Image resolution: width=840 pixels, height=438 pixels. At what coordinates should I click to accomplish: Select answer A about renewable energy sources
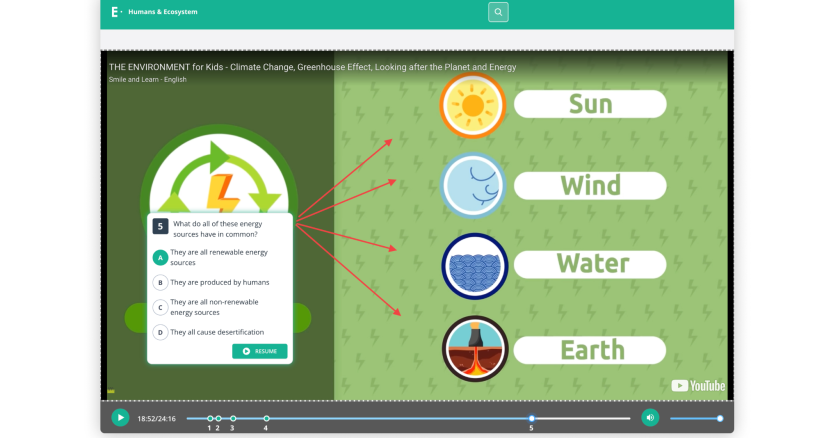coord(159,257)
